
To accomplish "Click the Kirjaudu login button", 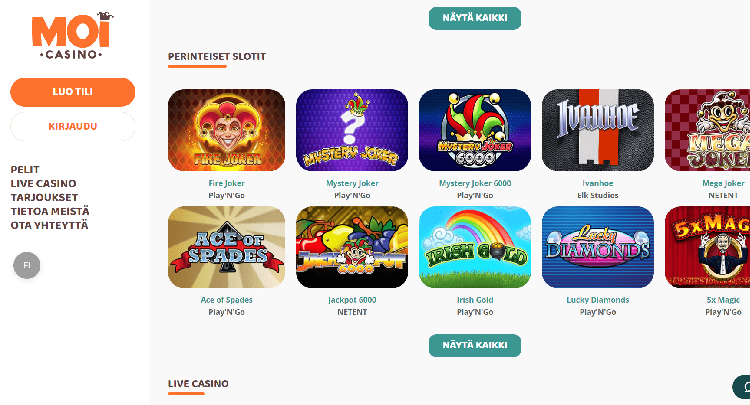I will point(73,126).
